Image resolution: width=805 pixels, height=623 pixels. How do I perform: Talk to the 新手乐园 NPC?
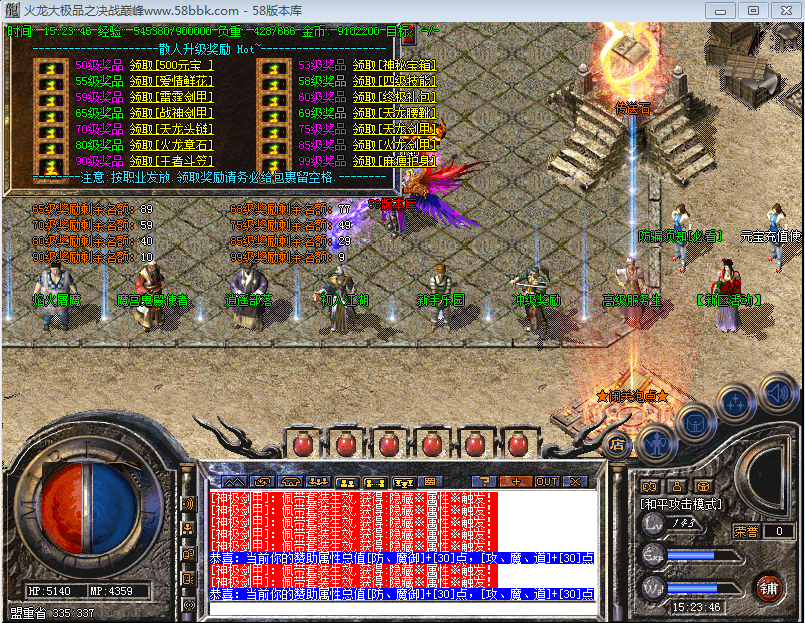pos(440,298)
